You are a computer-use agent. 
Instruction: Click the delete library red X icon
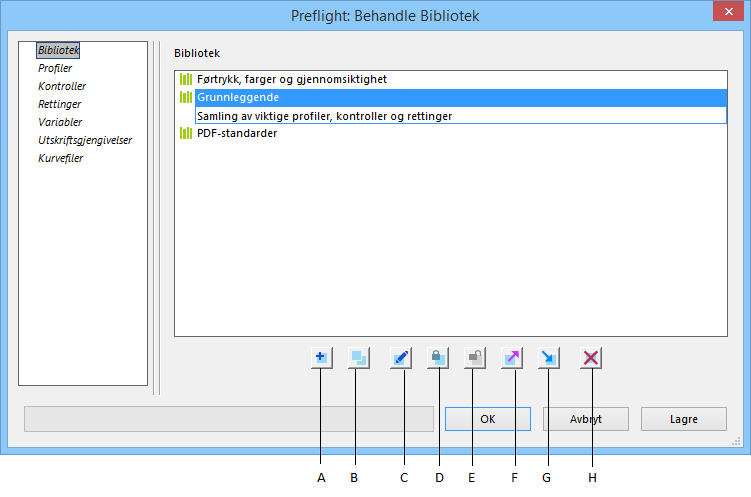coord(591,357)
